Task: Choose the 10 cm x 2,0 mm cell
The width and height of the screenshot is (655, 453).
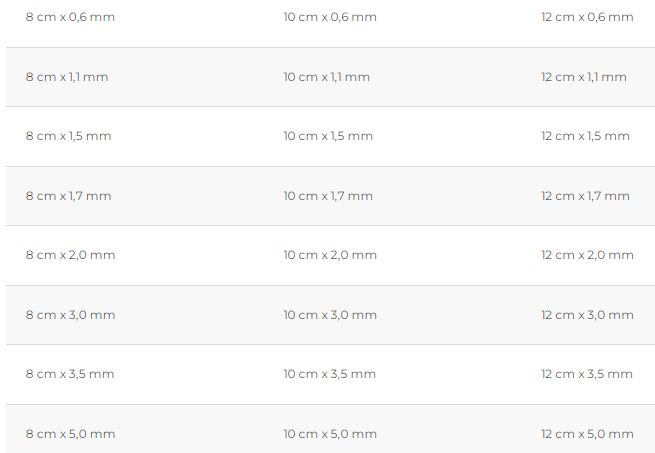Action: tap(329, 255)
